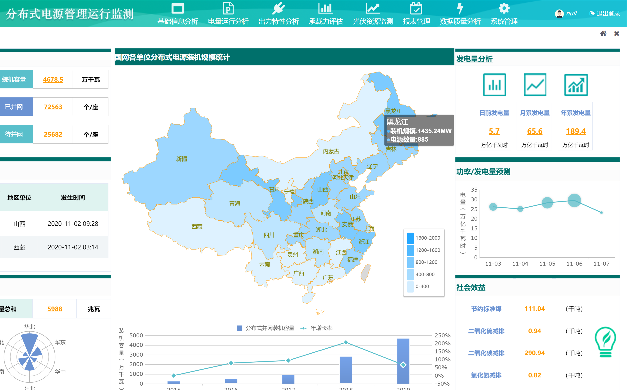
Task: Click the highlighted diamond point on line chart
Action: tap(403, 364)
